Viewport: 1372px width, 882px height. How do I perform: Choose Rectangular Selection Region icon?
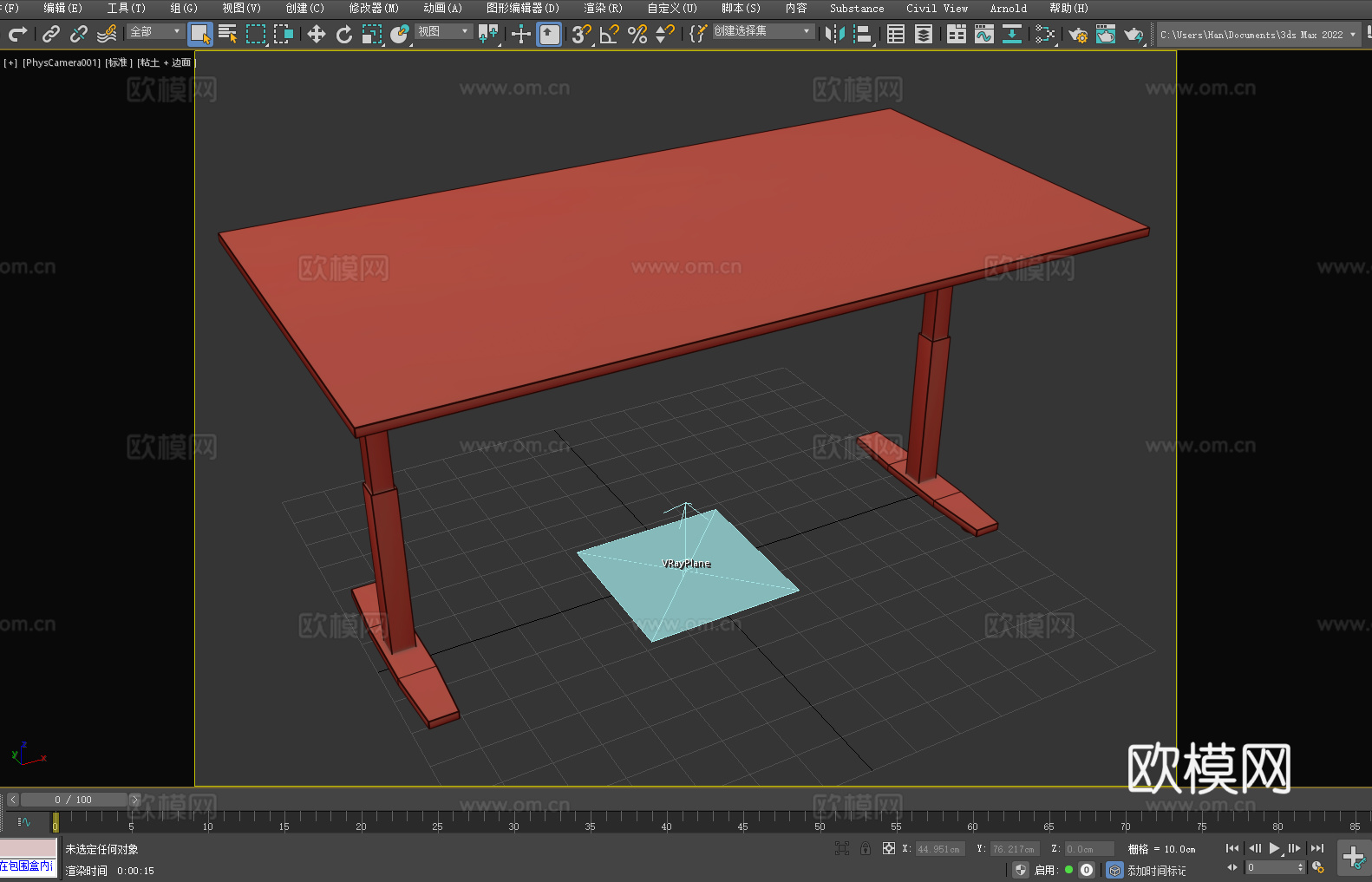pos(256,34)
